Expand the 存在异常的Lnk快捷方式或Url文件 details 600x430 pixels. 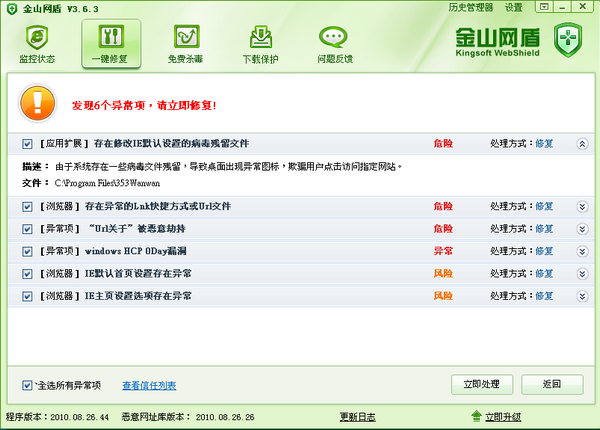(x=582, y=207)
